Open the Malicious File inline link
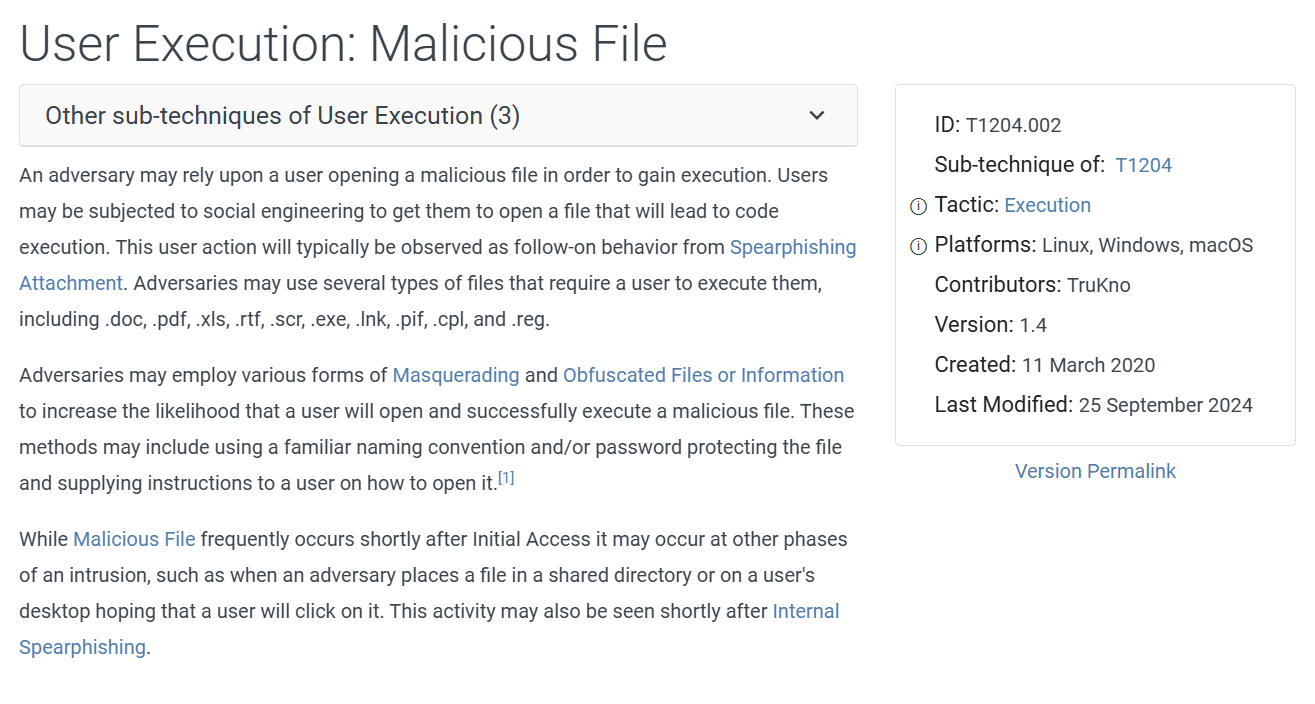Image resolution: width=1315 pixels, height=704 pixels. 134,539
